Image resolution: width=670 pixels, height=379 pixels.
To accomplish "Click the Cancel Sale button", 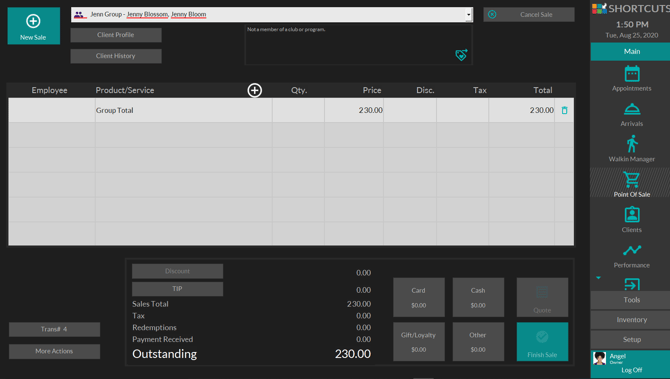I will coord(529,15).
